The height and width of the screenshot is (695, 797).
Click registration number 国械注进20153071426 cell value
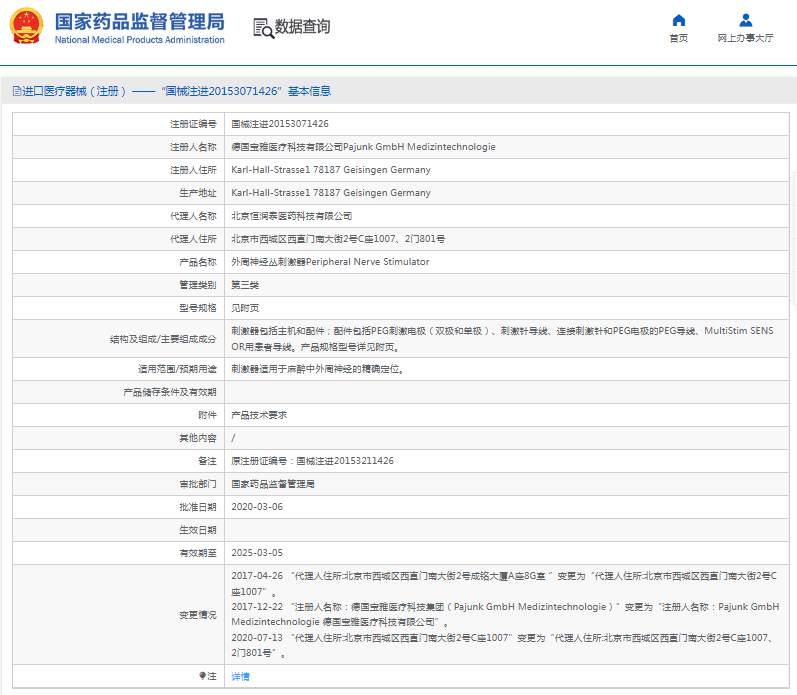280,124
